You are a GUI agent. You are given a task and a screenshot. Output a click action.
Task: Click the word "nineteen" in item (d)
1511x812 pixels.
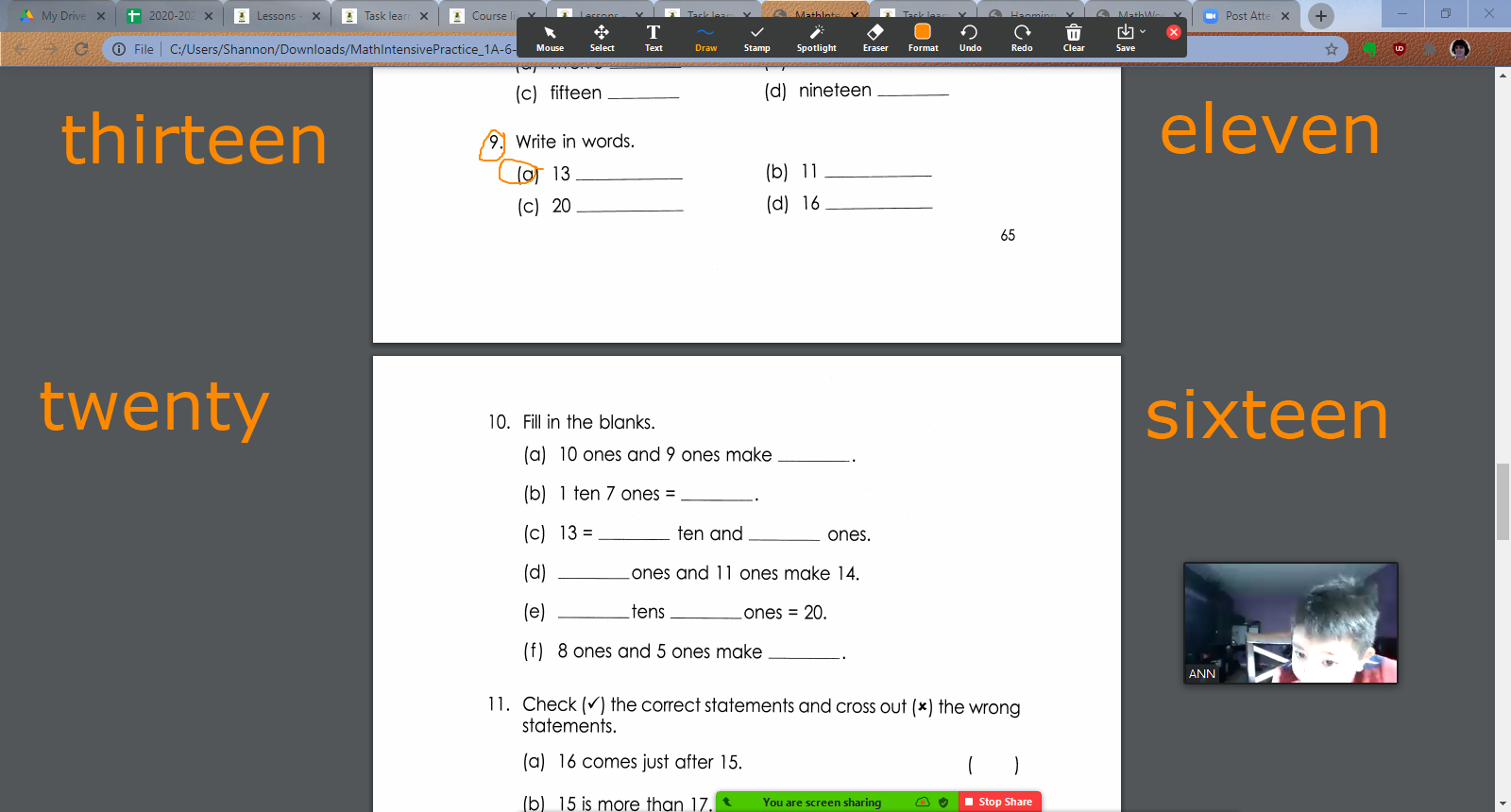835,91
